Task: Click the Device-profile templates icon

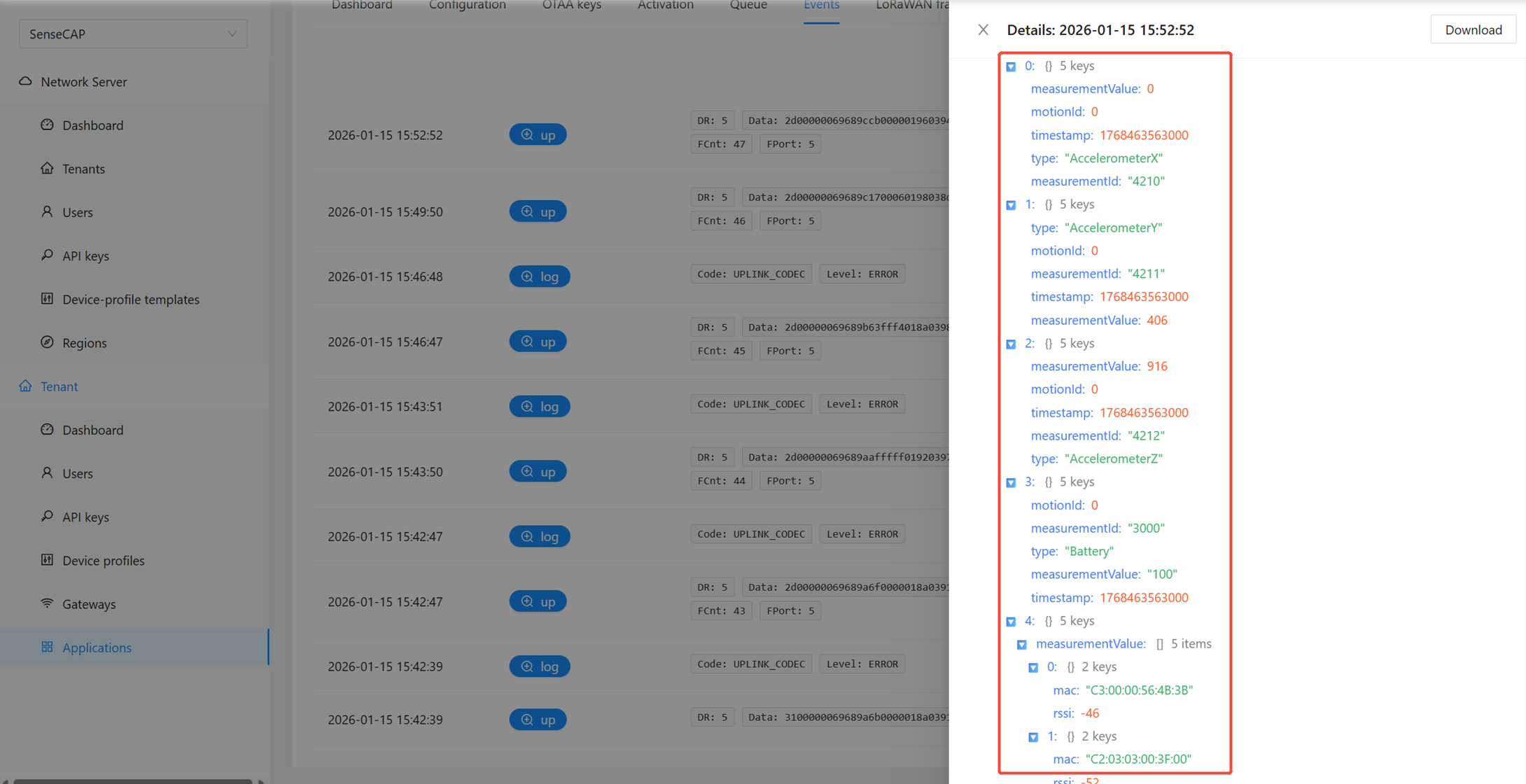Action: pos(47,299)
